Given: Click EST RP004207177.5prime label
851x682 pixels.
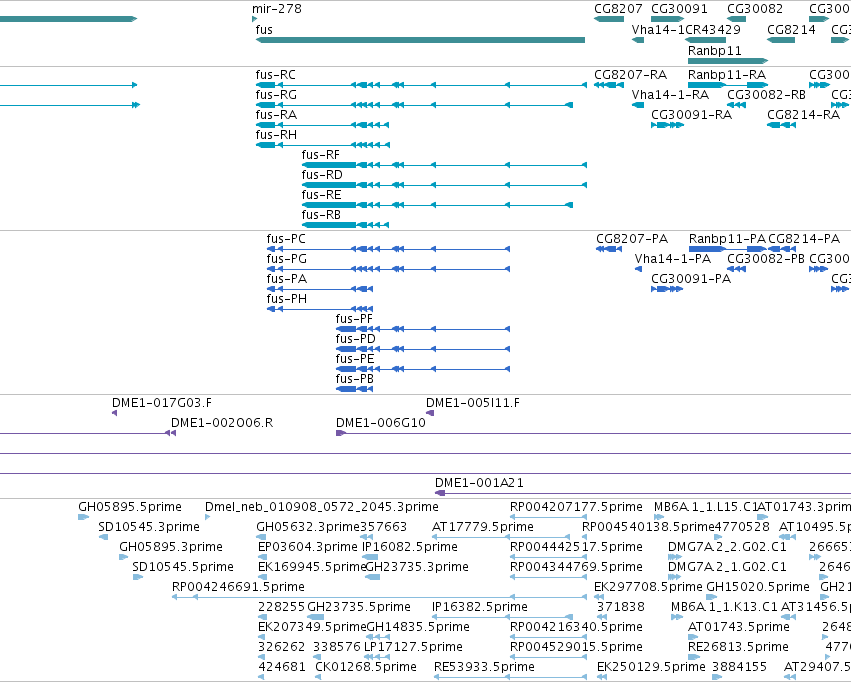Looking at the screenshot, I should [576, 507].
